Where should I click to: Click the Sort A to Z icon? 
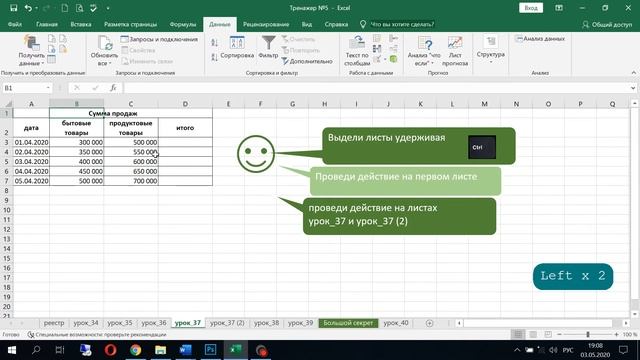215,42
